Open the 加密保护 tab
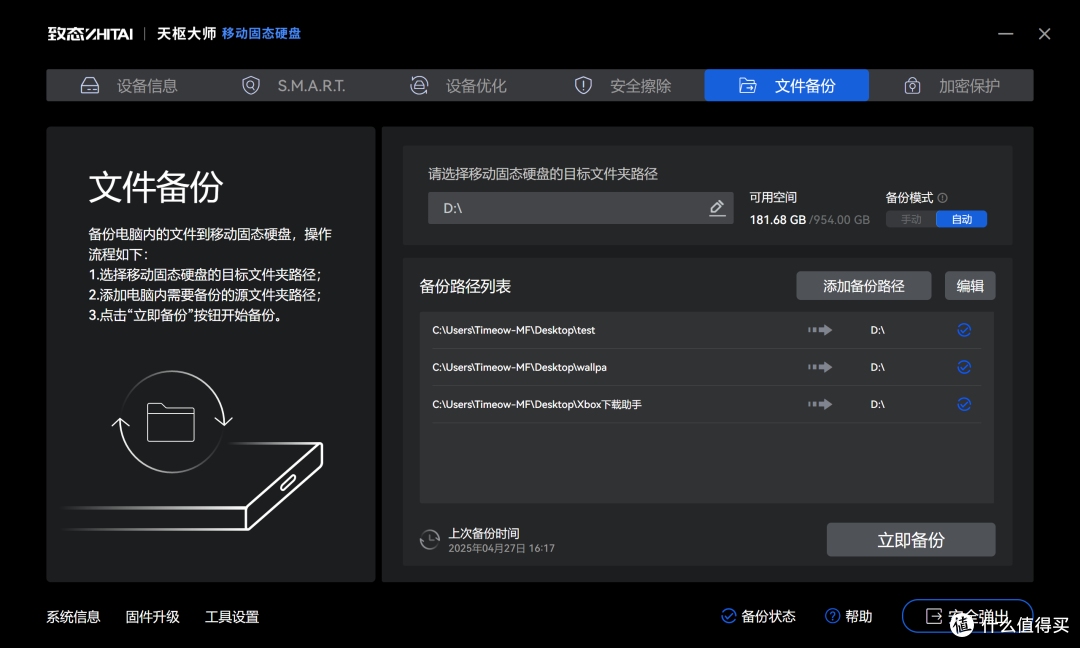The width and height of the screenshot is (1080, 648). coord(951,85)
